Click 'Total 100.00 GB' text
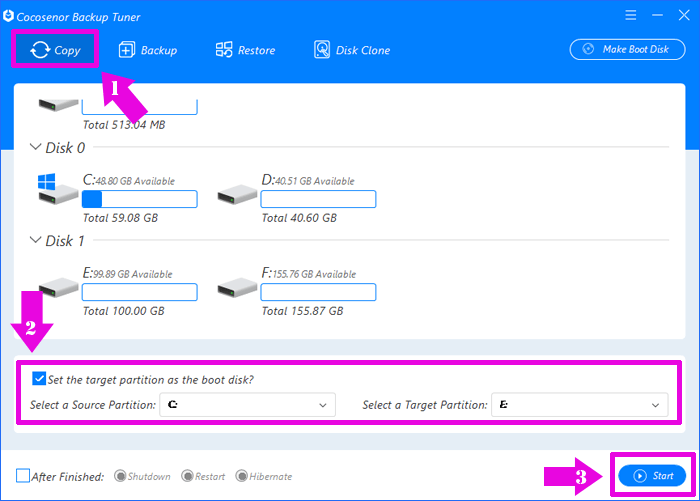Screen dimensions: 700x501 [124, 311]
